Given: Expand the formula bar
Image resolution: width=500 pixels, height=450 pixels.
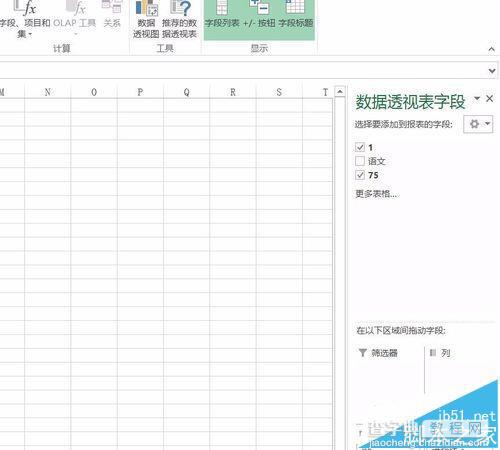Looking at the screenshot, I should coord(492,71).
